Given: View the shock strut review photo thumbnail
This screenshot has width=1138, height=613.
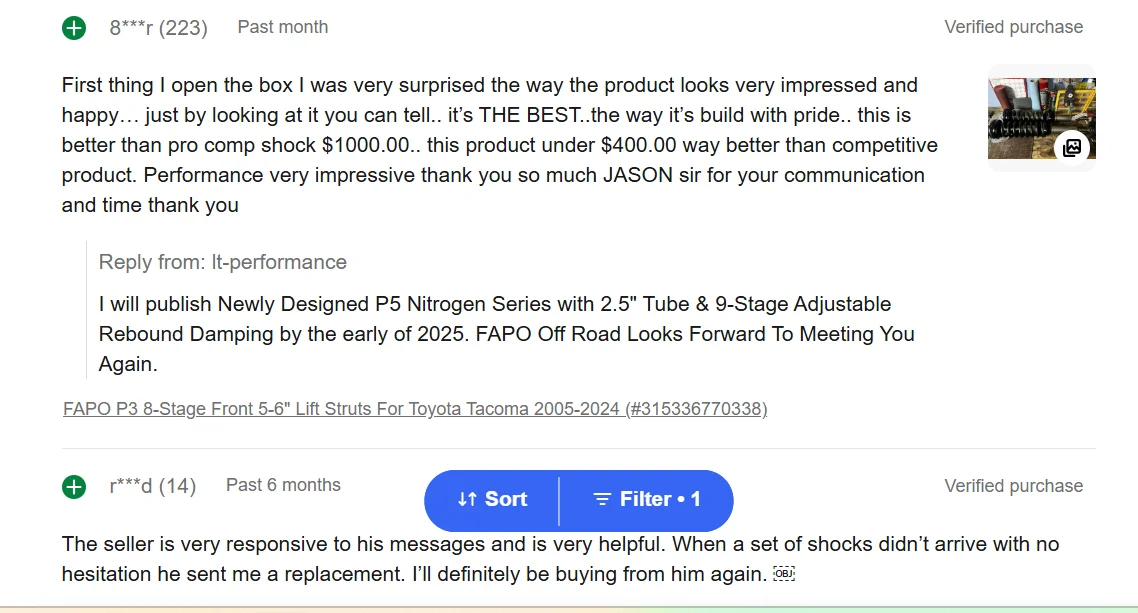Looking at the screenshot, I should 1030,110.
